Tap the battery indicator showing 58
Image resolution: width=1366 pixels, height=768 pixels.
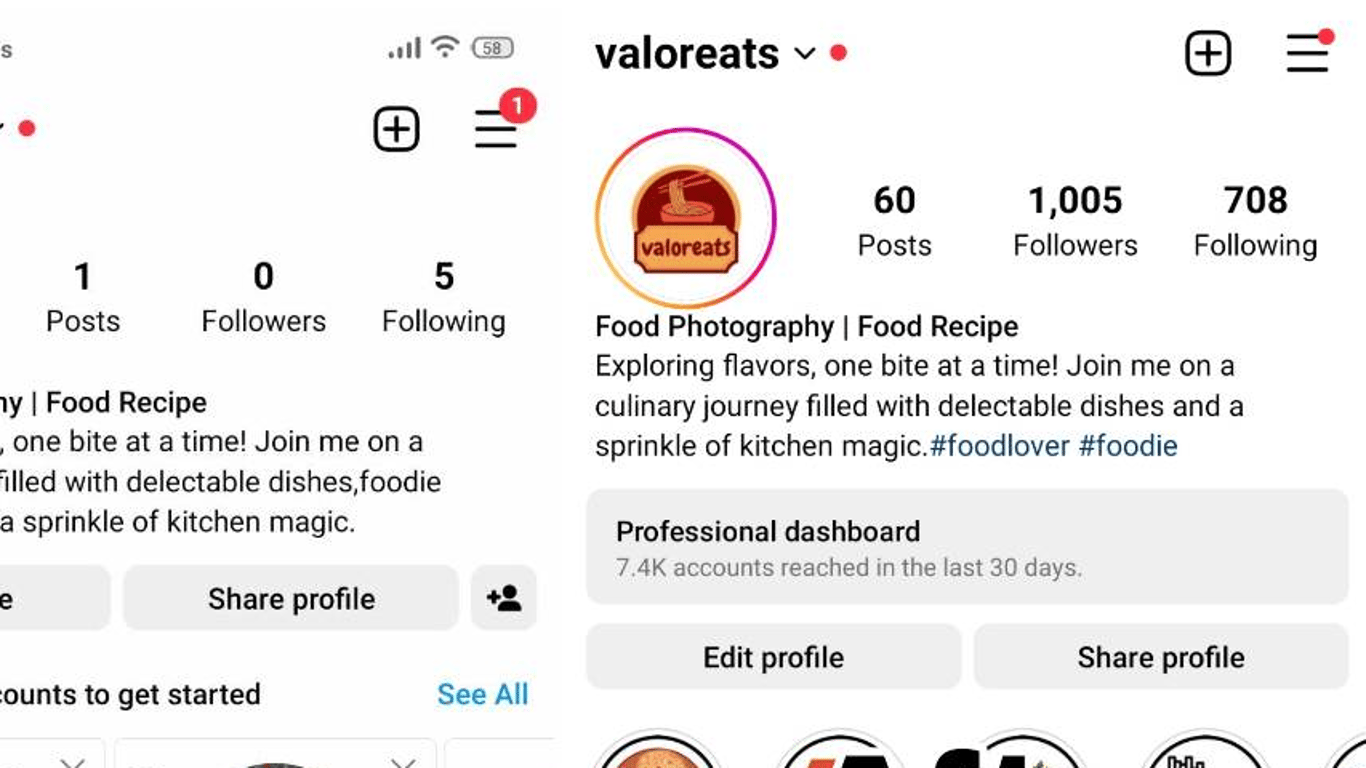[x=492, y=47]
